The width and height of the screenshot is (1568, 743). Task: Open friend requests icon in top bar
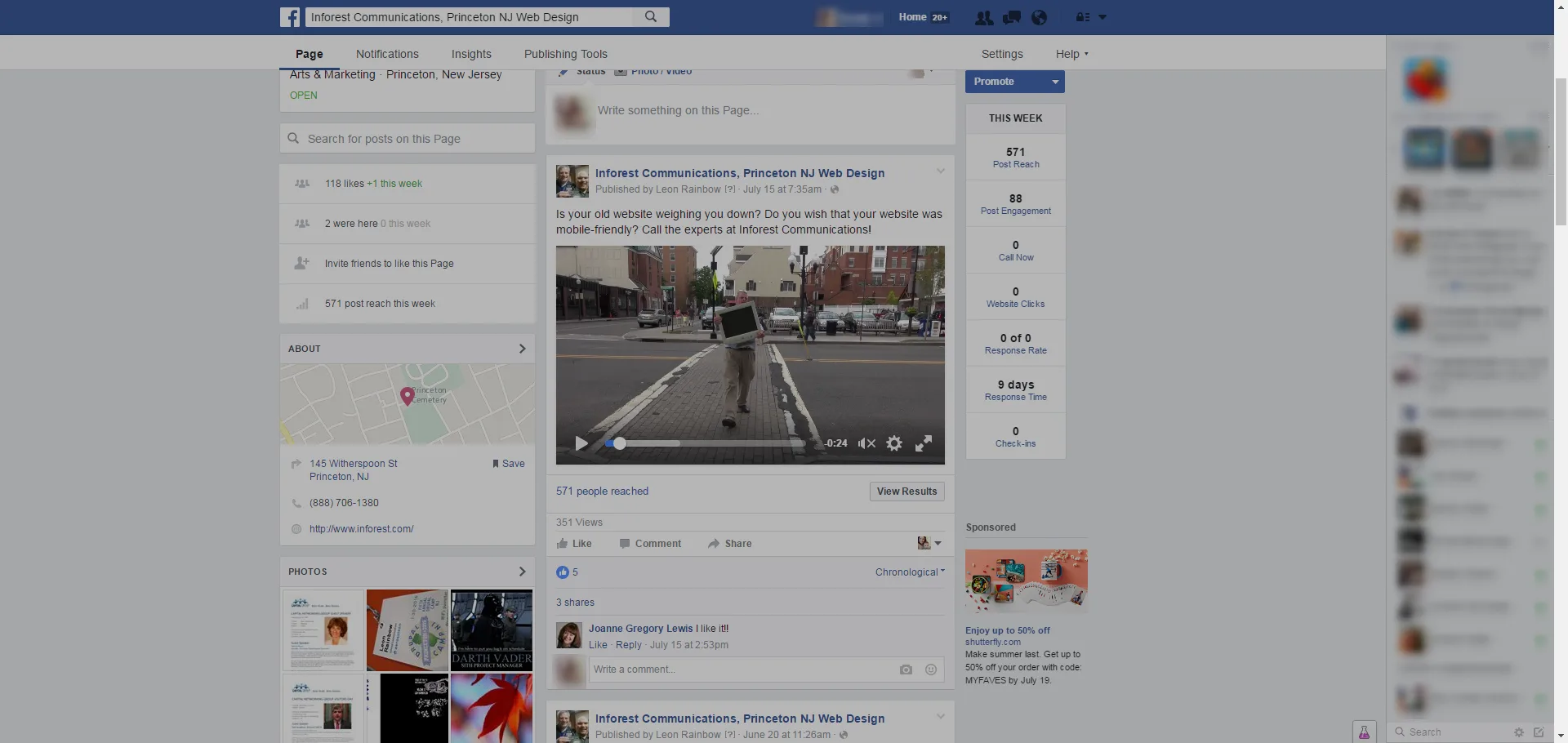(x=984, y=17)
